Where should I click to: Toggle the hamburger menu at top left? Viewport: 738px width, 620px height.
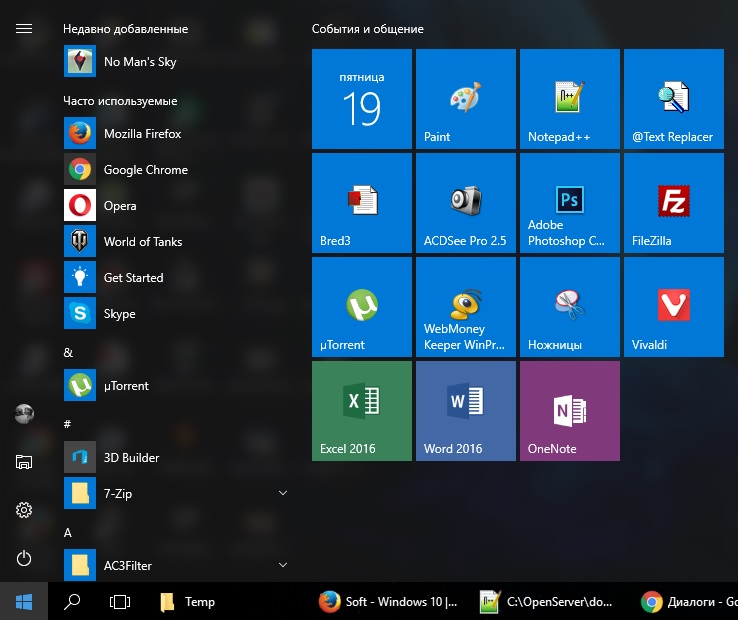(x=24, y=29)
